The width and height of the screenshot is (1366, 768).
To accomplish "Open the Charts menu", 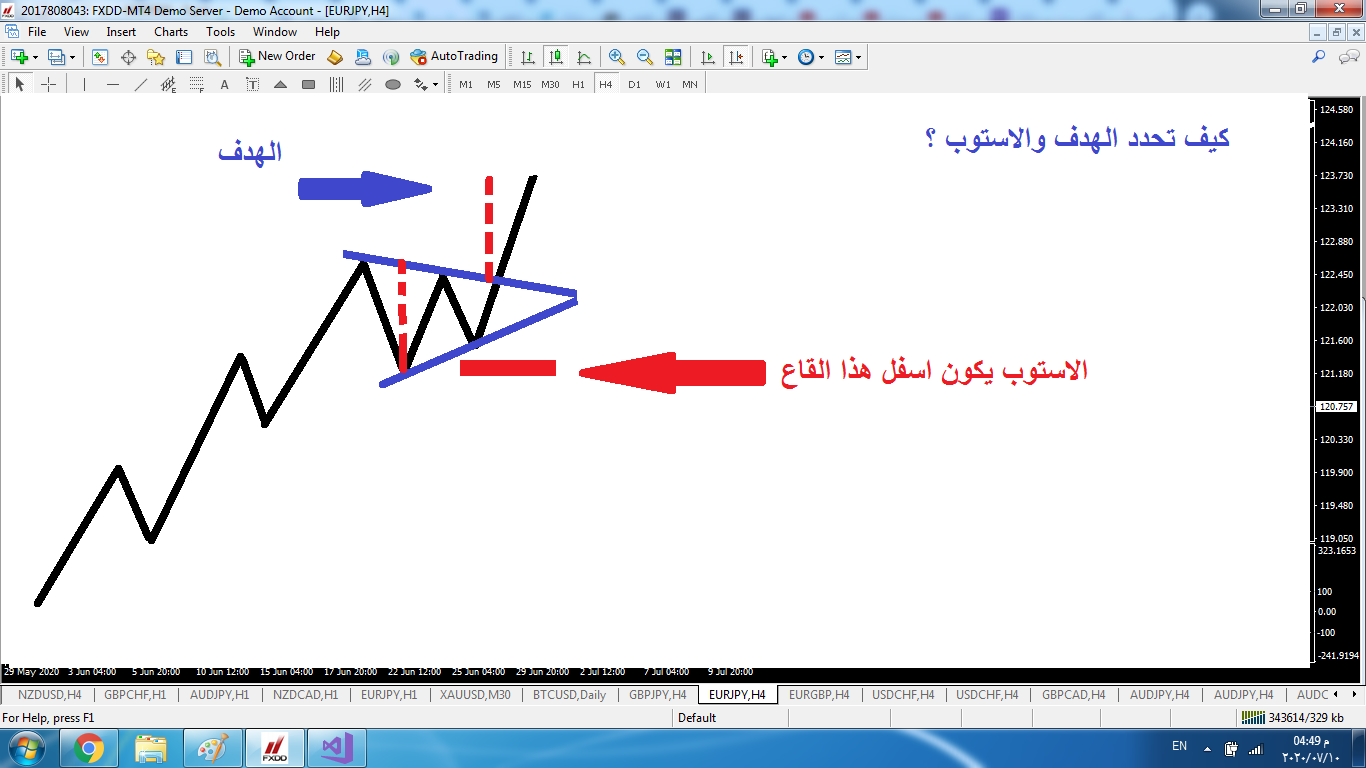I will pyautogui.click(x=171, y=32).
